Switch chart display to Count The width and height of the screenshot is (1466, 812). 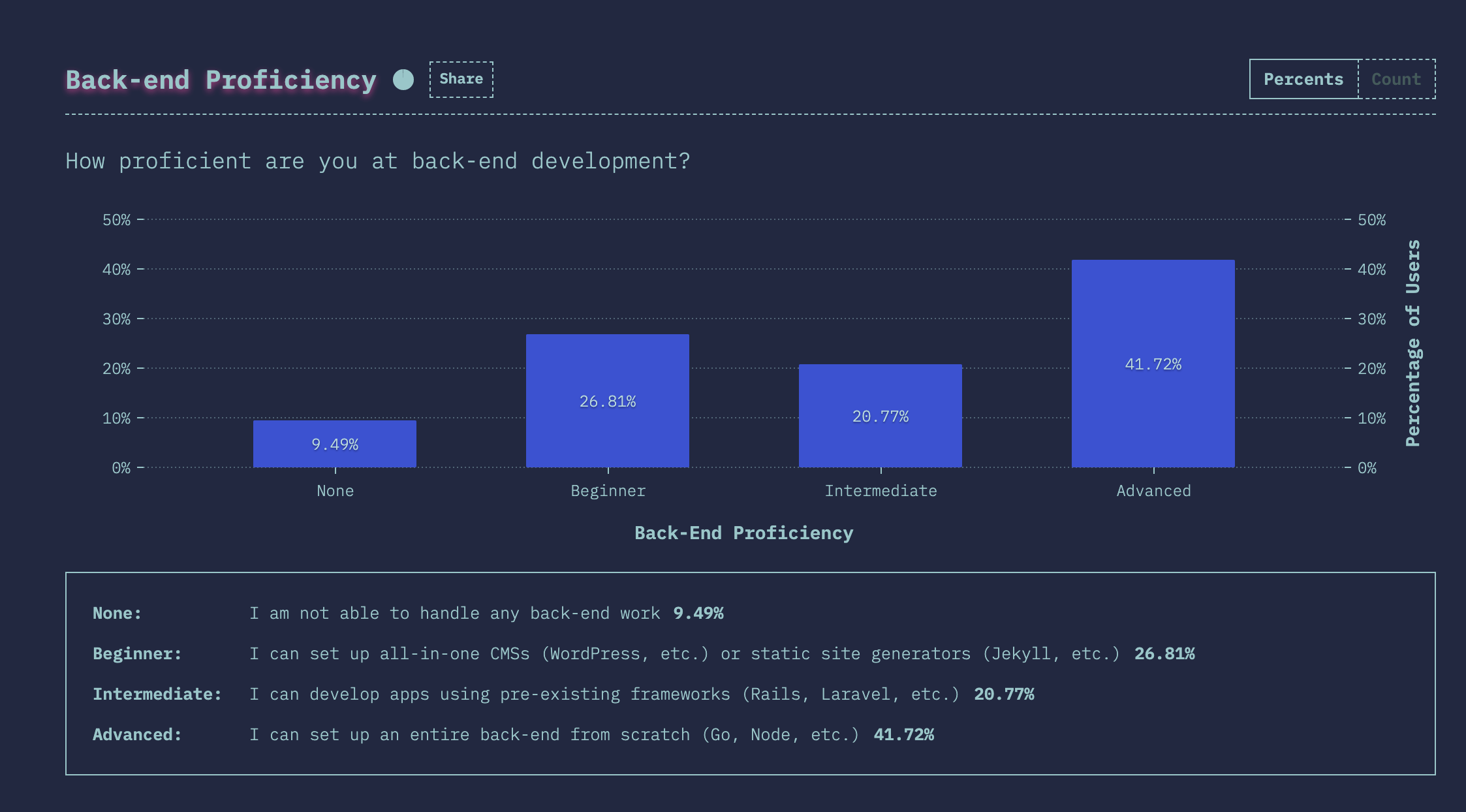(1396, 80)
